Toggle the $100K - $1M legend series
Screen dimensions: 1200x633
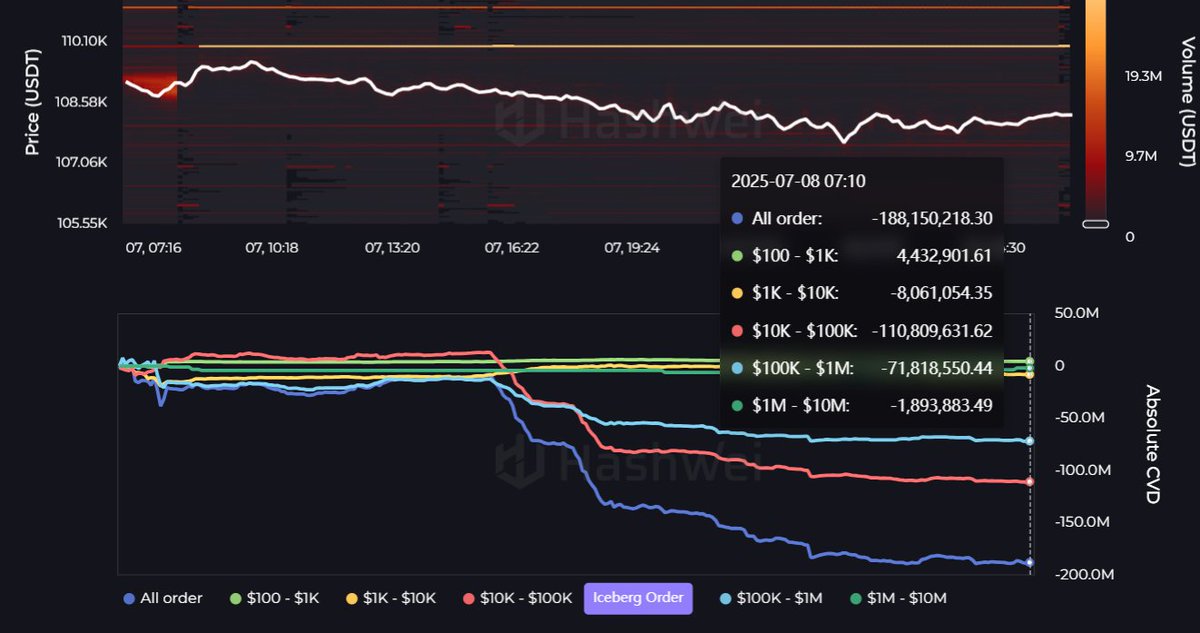pyautogui.click(x=771, y=598)
